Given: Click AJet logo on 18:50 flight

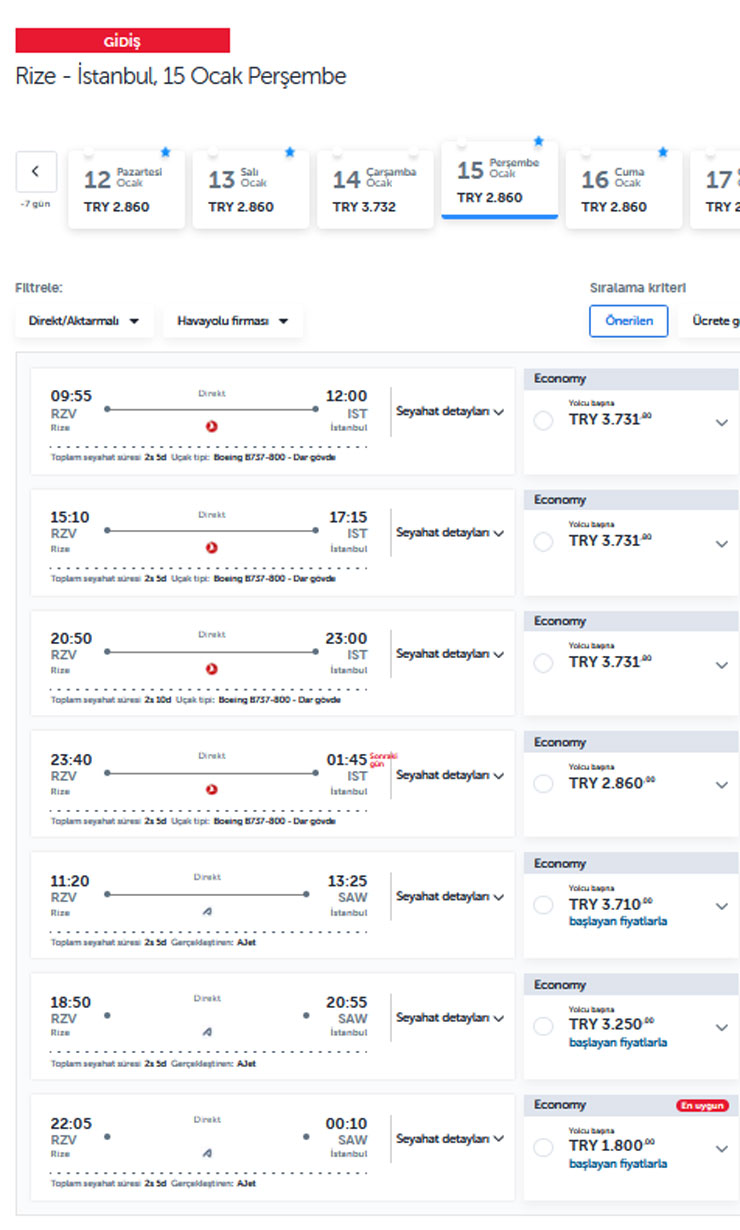Looking at the screenshot, I should [207, 1032].
